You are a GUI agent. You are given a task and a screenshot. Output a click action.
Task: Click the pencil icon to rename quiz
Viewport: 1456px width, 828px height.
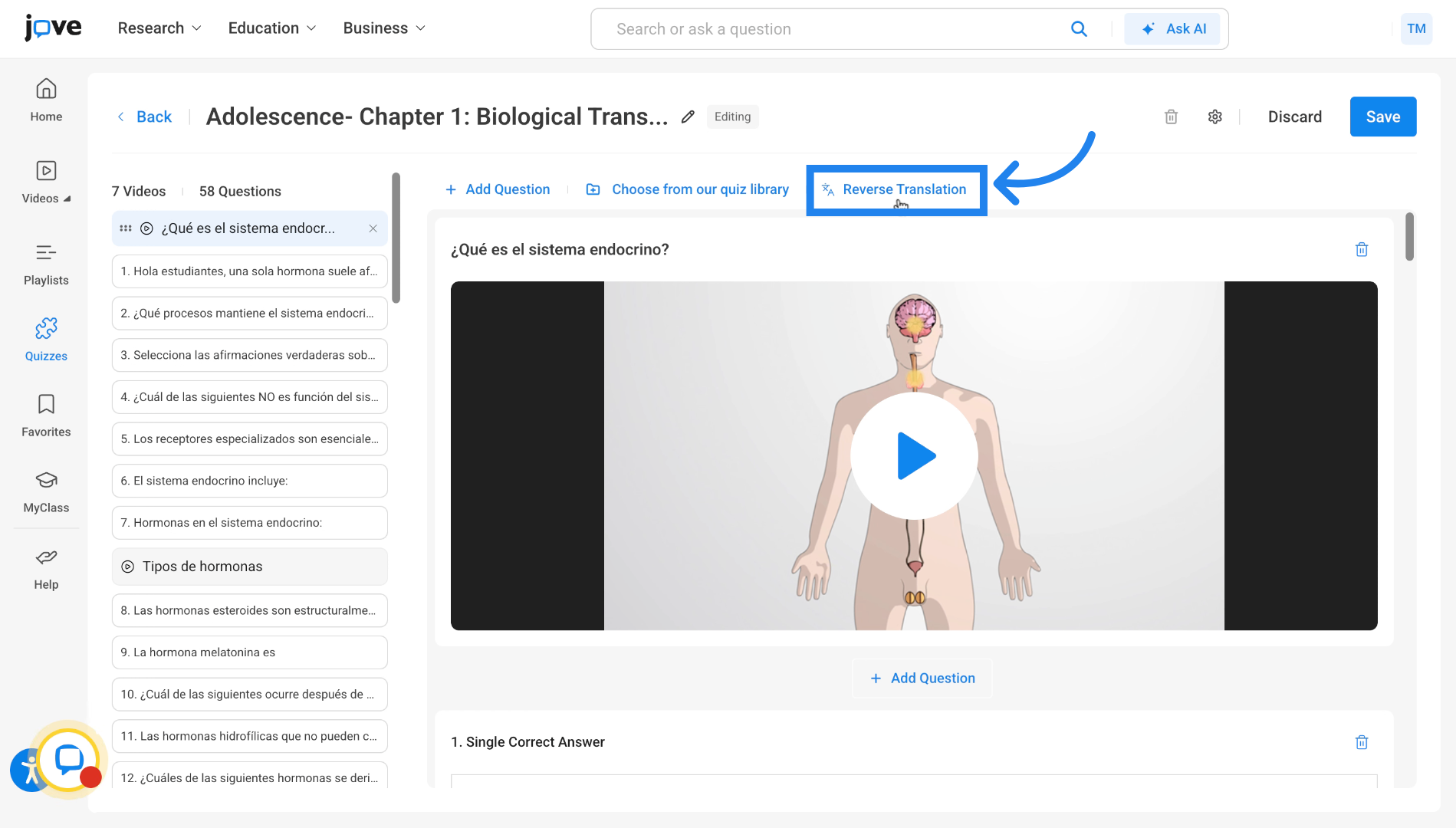point(688,117)
